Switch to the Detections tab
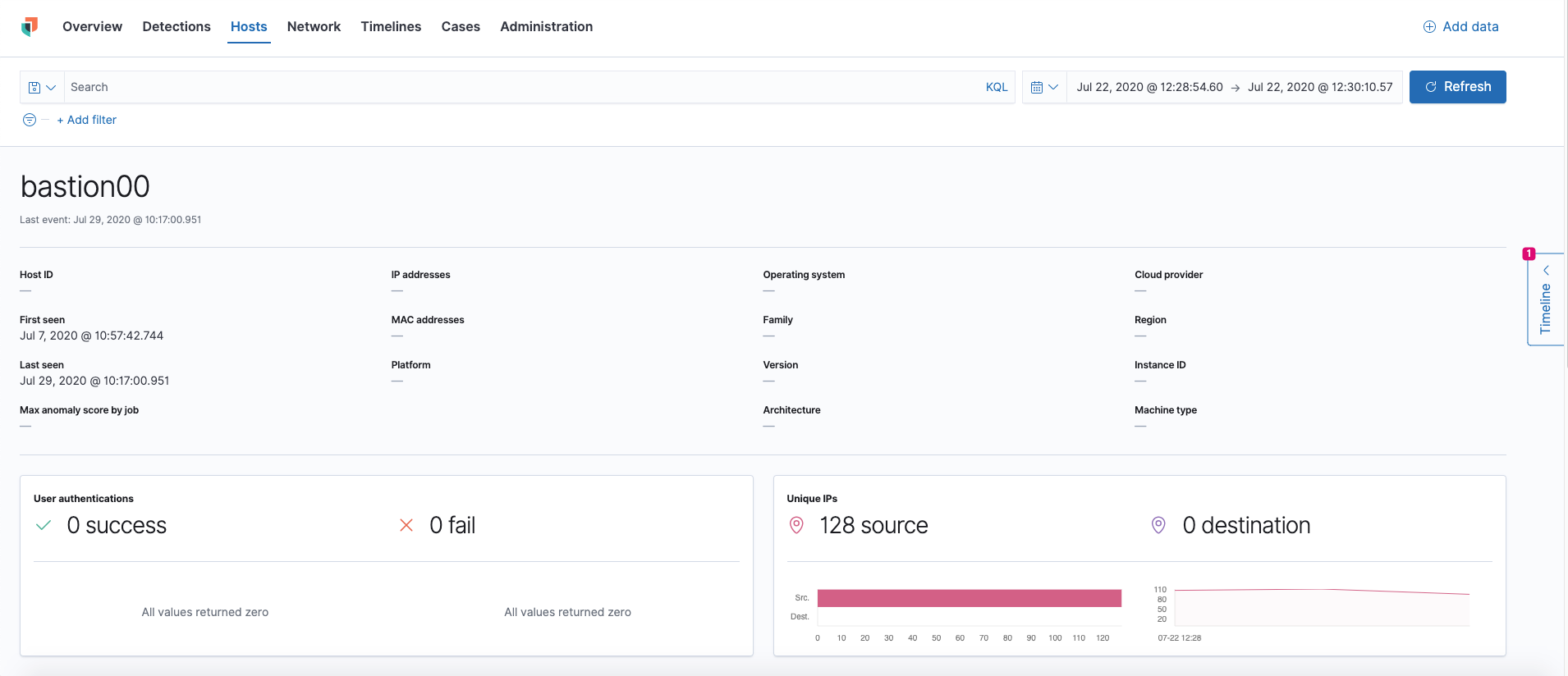 177,27
